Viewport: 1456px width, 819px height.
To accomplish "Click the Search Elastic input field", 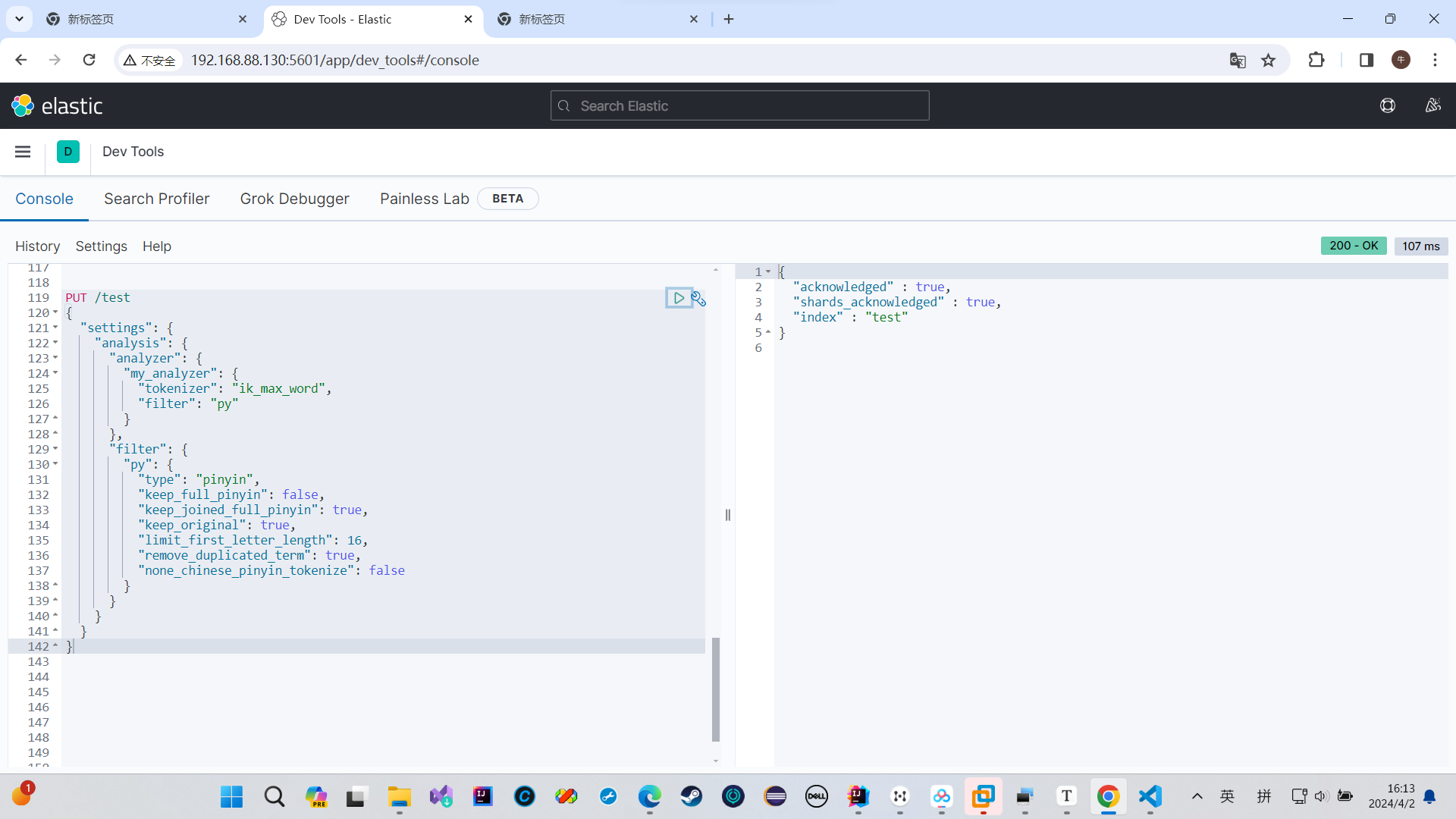I will click(x=739, y=106).
